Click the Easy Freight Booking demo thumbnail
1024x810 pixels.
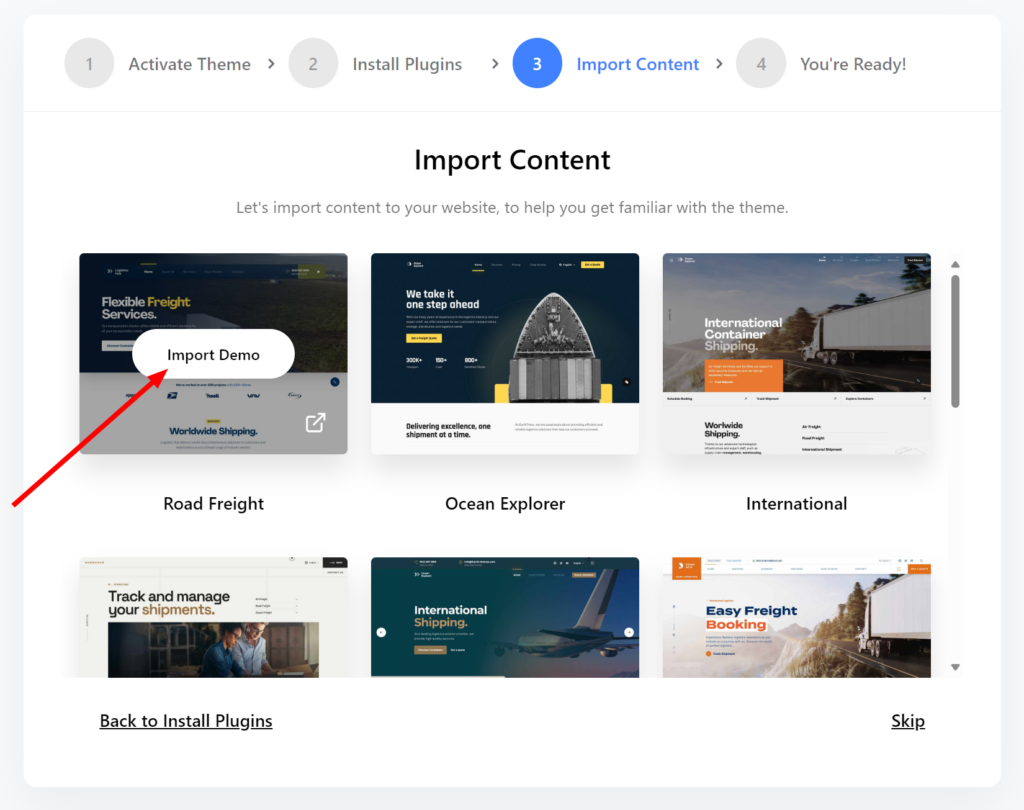(796, 617)
